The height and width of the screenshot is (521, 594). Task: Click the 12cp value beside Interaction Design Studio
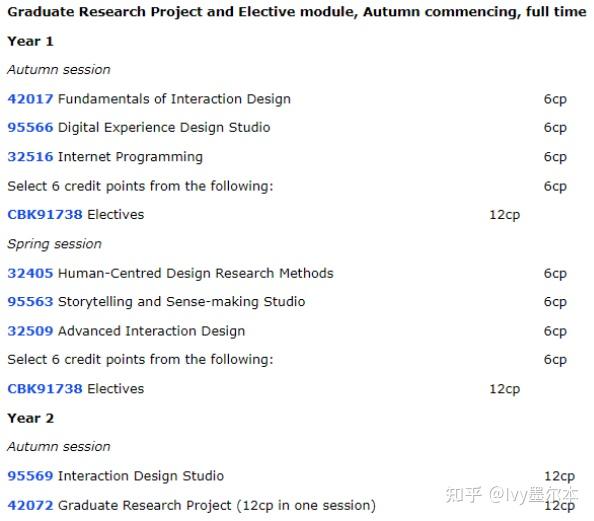click(560, 476)
